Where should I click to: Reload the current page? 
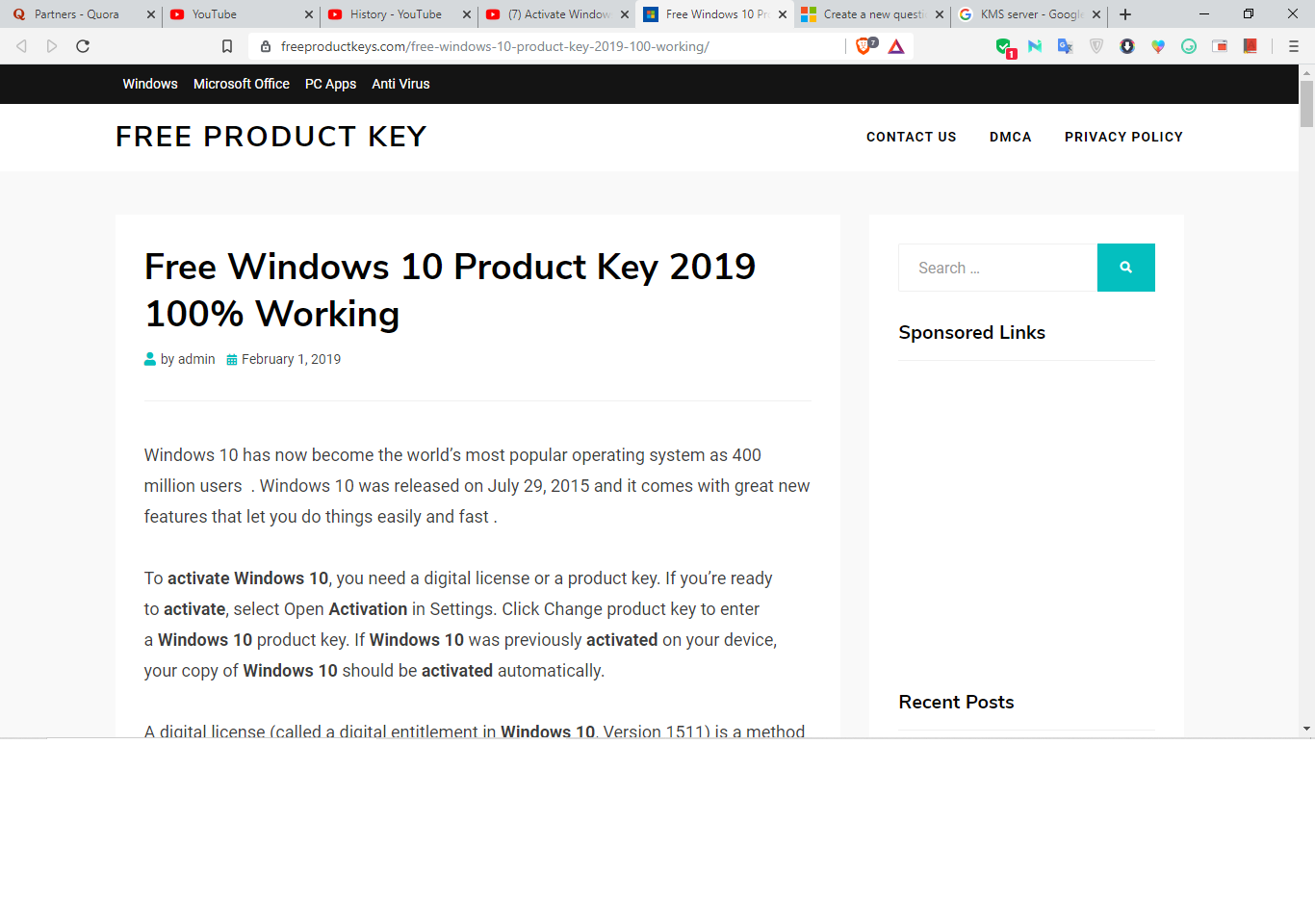tap(83, 46)
